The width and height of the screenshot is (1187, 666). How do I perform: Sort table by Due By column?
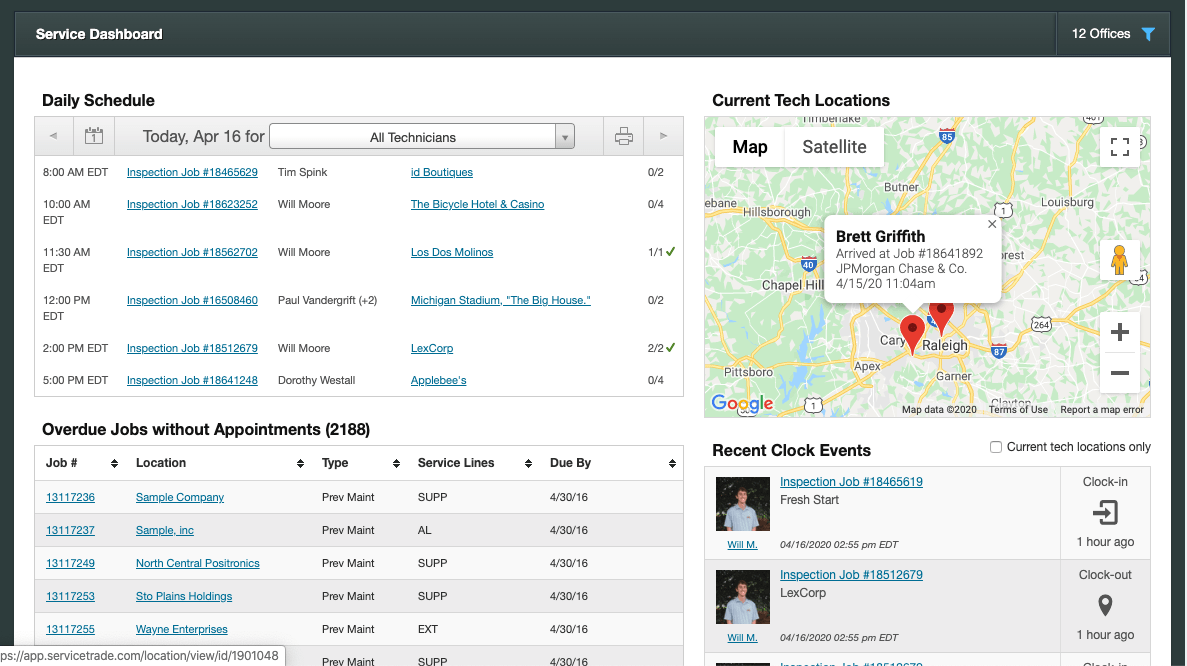(672, 463)
